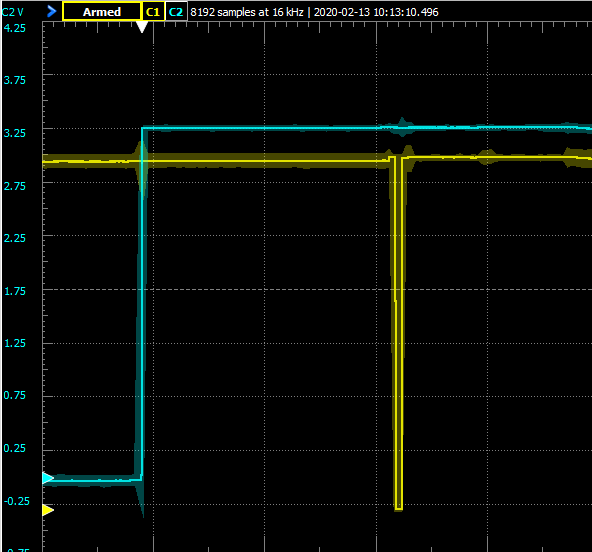Click the 0.25 vertical axis value
Viewport: 592px width, 552px height.
(14, 448)
